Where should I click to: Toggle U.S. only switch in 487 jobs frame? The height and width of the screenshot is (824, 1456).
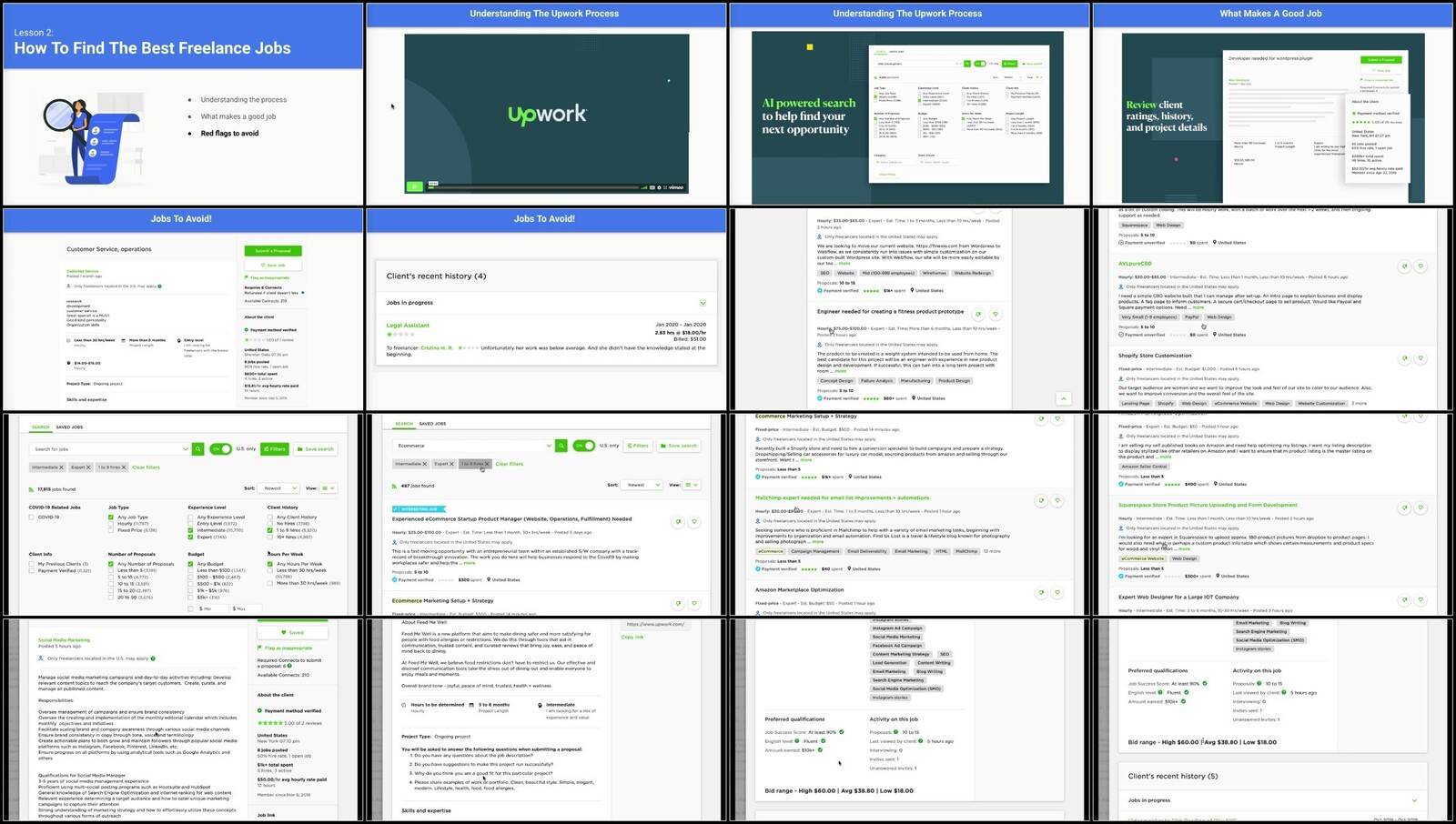click(x=584, y=446)
